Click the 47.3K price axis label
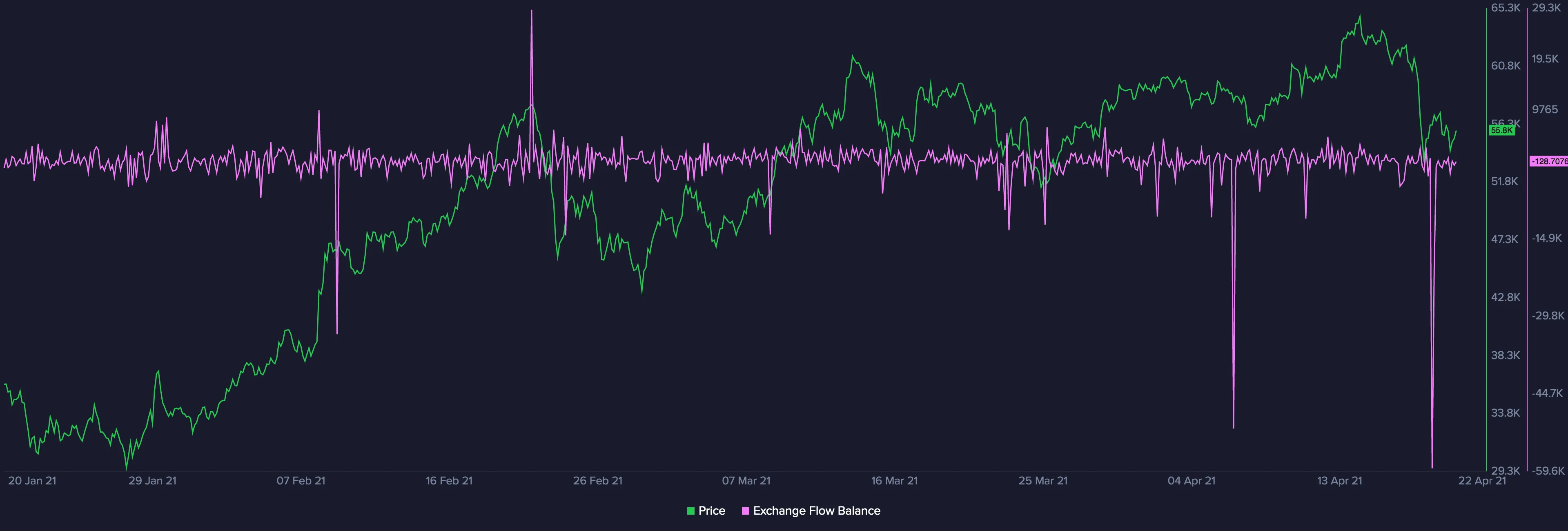Viewport: 1568px width, 531px height. point(1505,239)
